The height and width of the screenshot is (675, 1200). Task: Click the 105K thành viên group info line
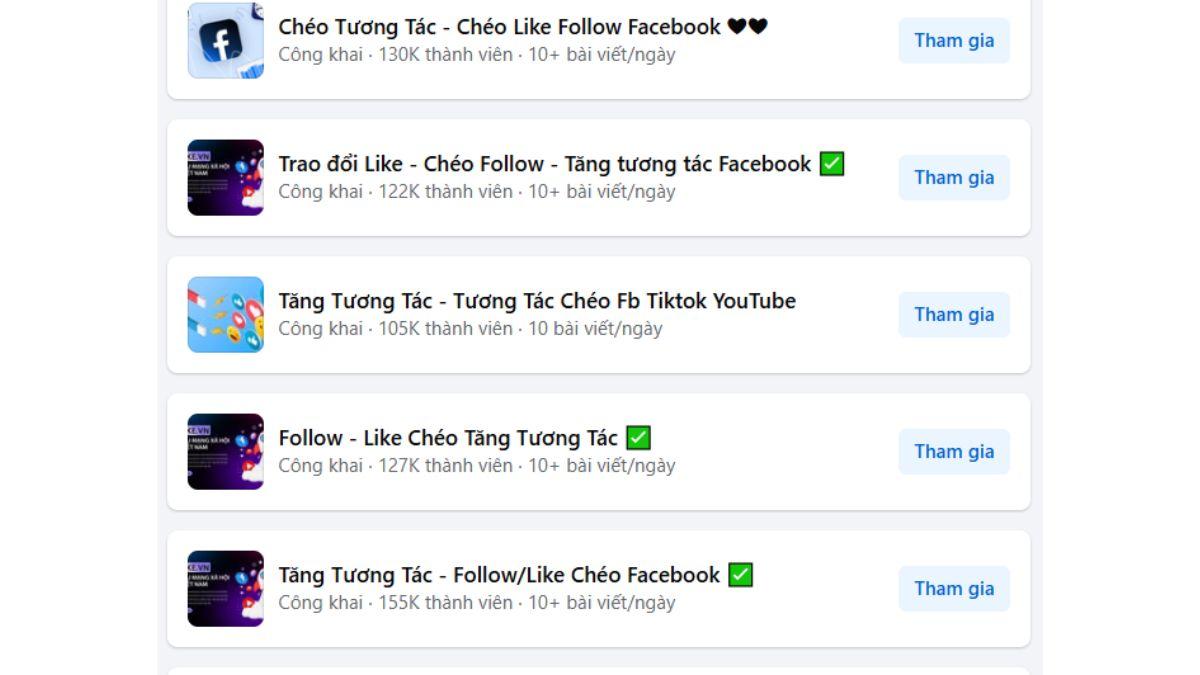click(470, 329)
